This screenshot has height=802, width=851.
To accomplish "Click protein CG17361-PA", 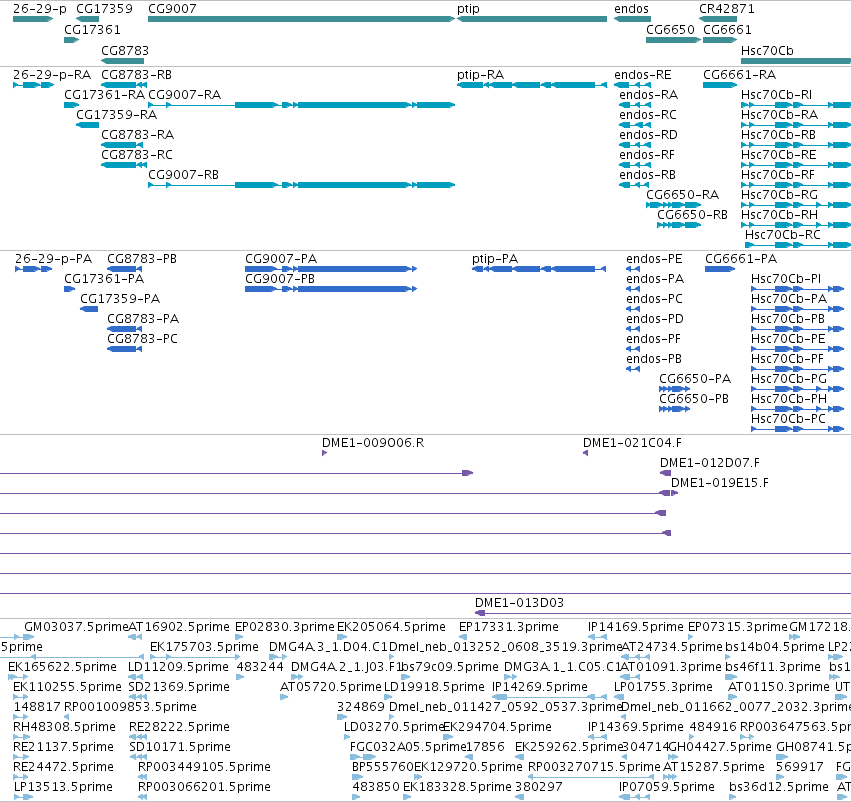I will pos(69,289).
